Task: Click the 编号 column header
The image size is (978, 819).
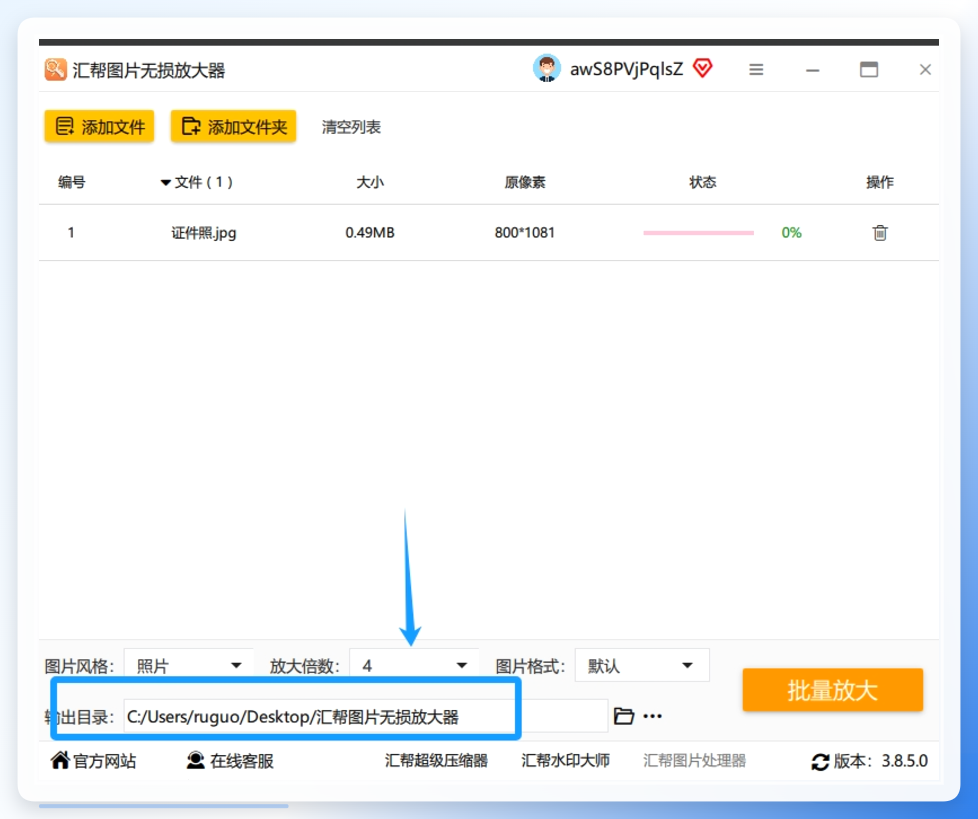Action: coord(72,182)
